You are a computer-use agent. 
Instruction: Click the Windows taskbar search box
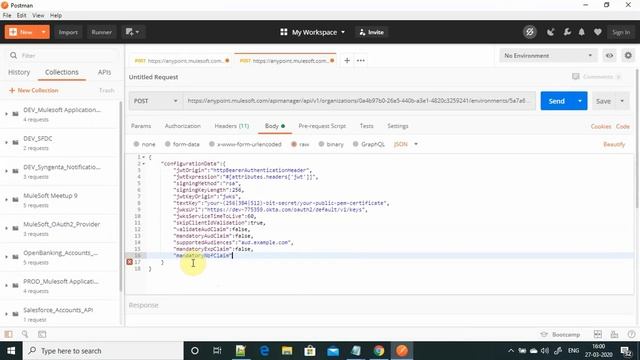103,351
